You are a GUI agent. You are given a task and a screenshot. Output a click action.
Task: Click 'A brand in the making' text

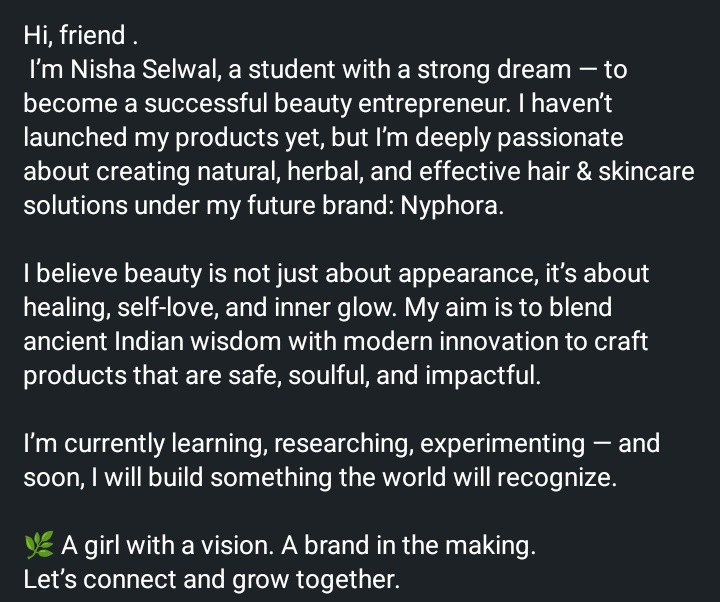[408, 546]
